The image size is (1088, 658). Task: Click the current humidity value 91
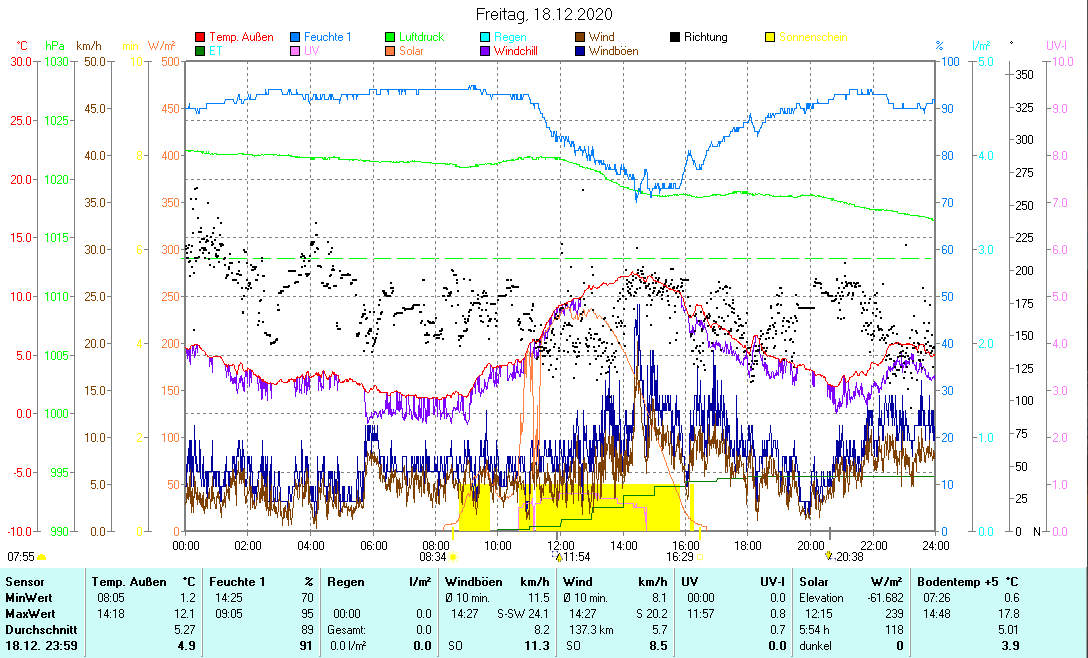click(307, 646)
